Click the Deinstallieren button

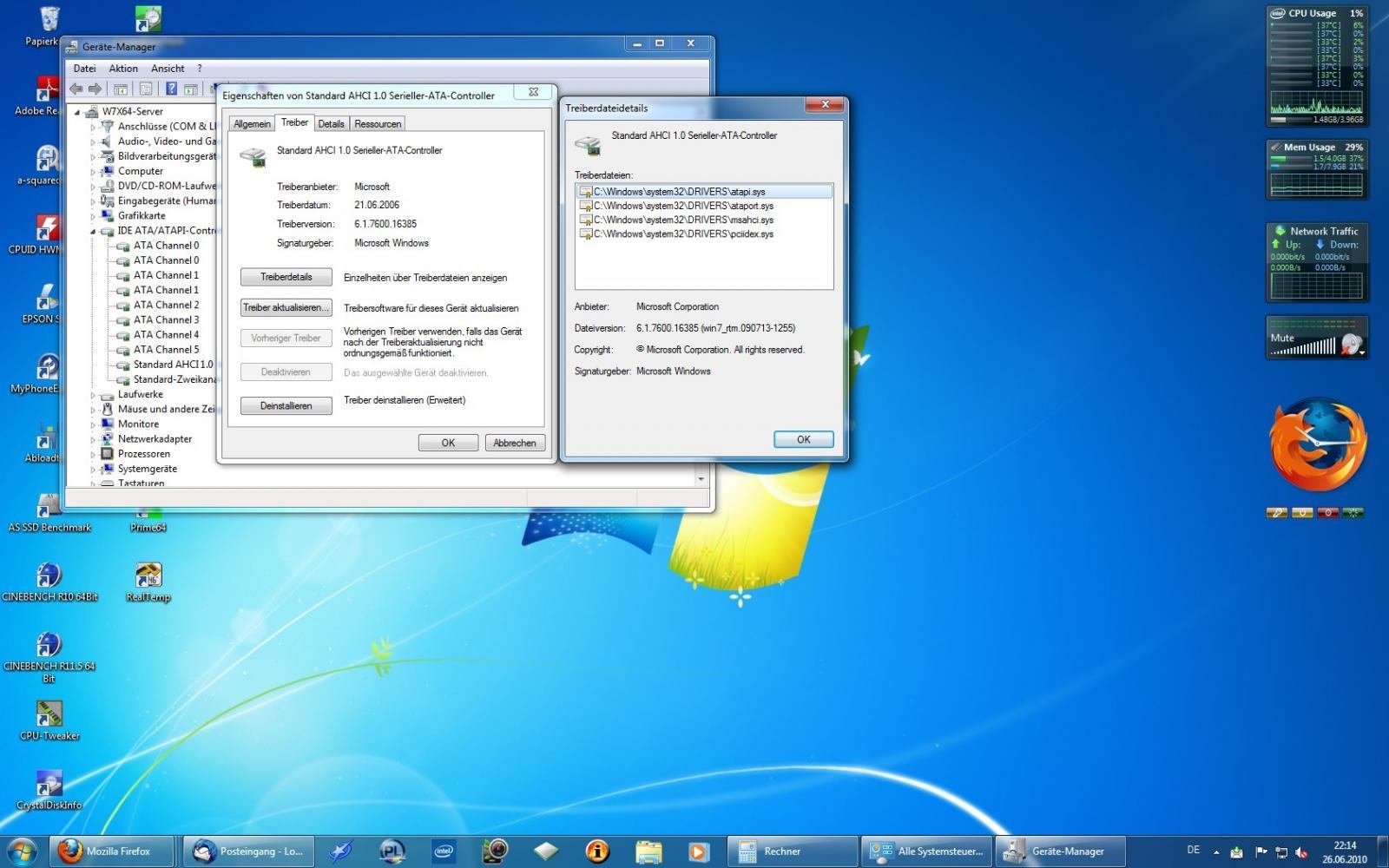click(x=286, y=405)
